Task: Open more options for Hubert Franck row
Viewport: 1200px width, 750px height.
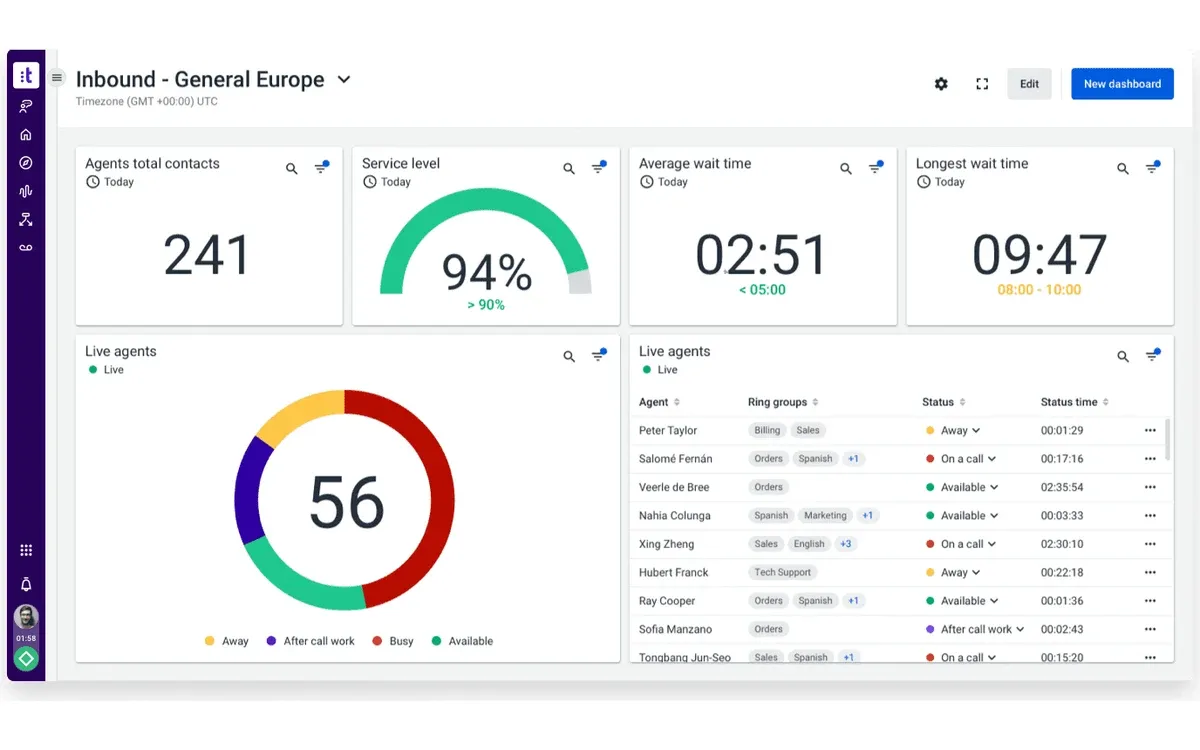Action: tap(1150, 573)
